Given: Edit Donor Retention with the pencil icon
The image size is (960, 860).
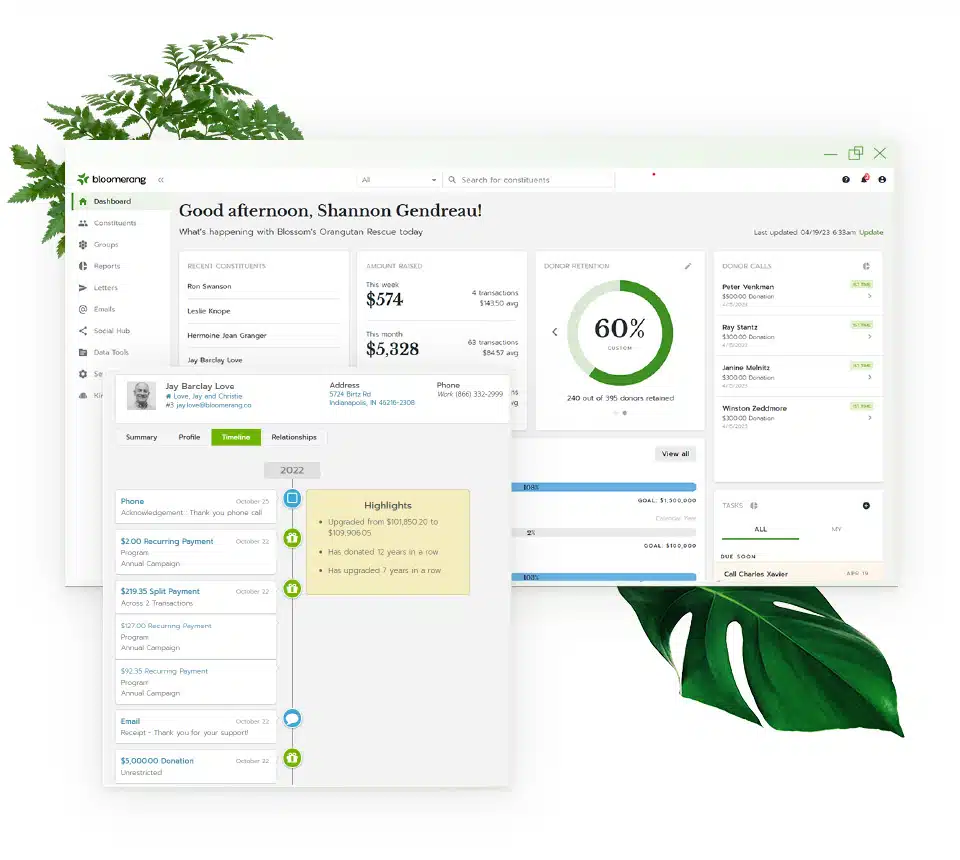Looking at the screenshot, I should click(688, 266).
